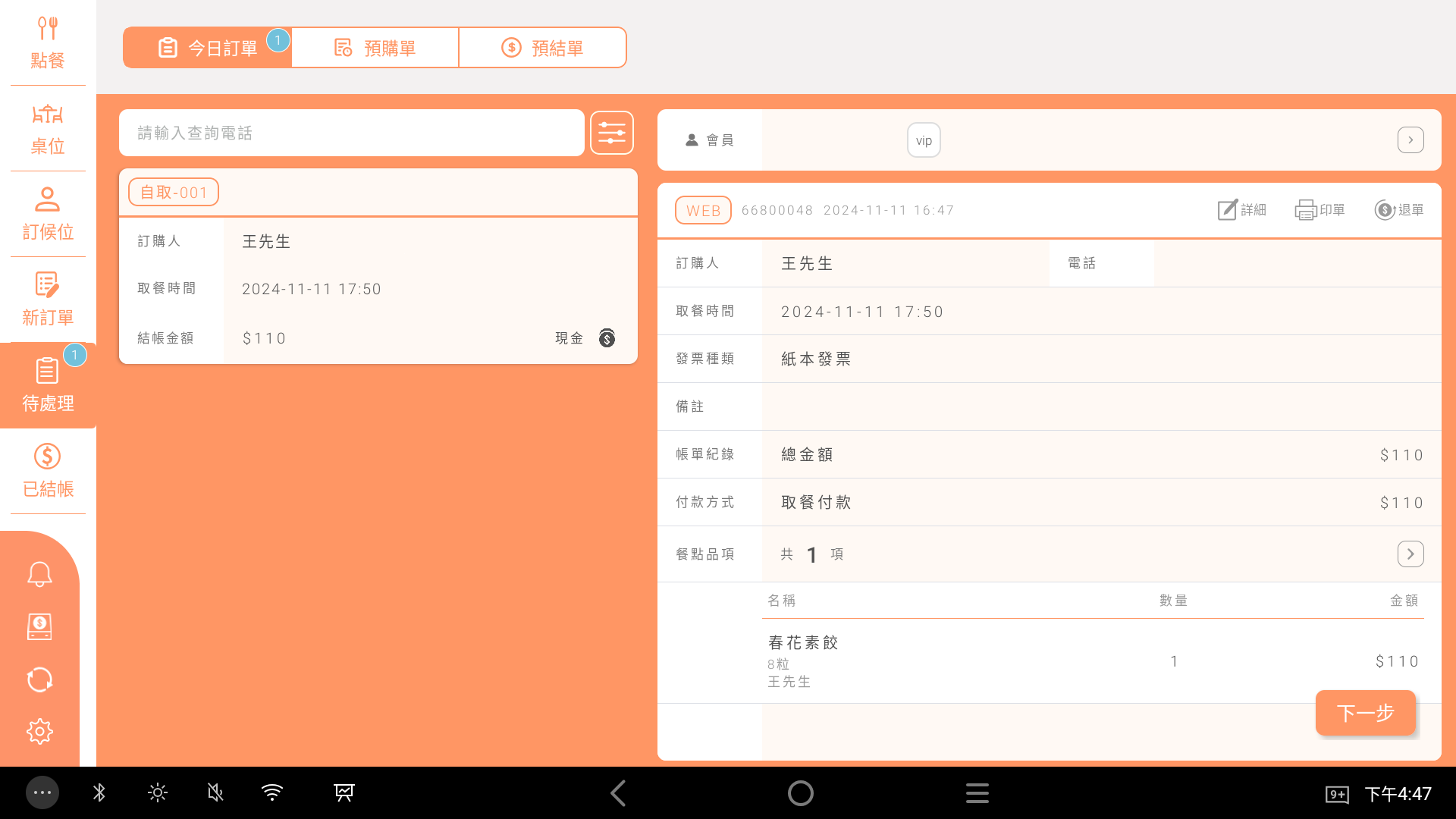Expand the 會員 member row chevron
Viewport: 1456px width, 819px height.
(x=1410, y=140)
